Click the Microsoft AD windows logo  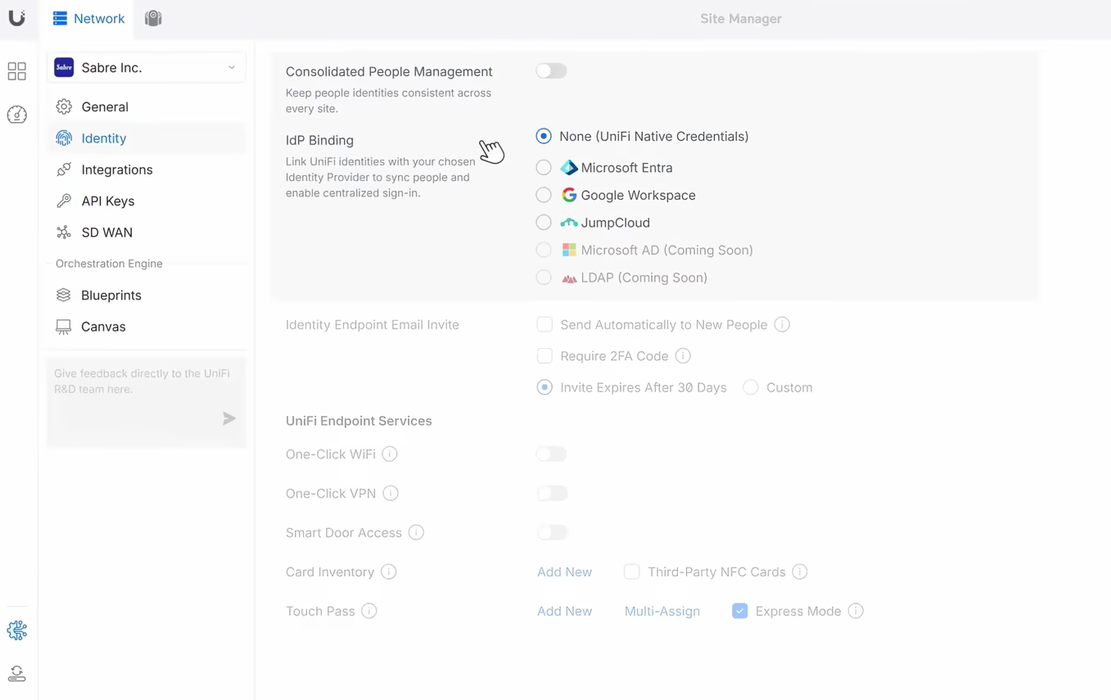click(x=569, y=250)
